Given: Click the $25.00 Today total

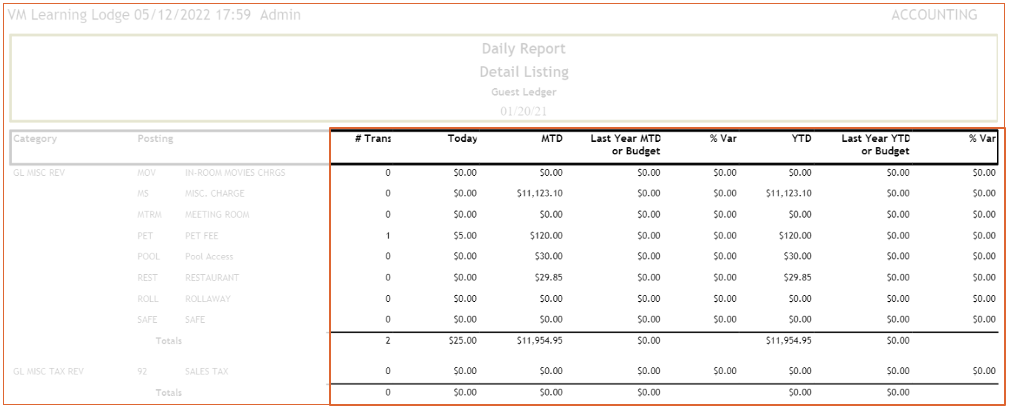Looking at the screenshot, I should (463, 341).
